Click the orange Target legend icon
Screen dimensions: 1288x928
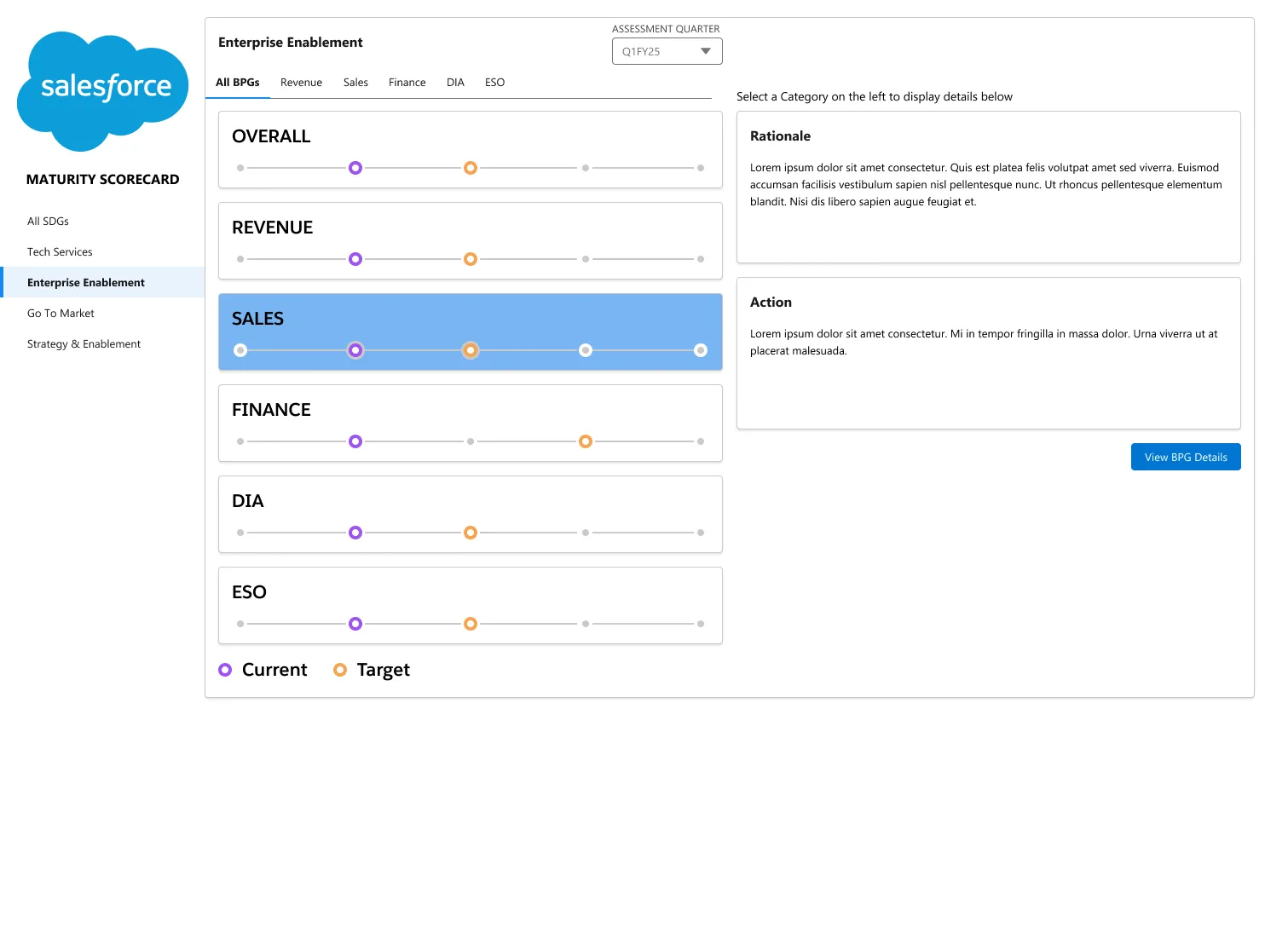pos(340,670)
